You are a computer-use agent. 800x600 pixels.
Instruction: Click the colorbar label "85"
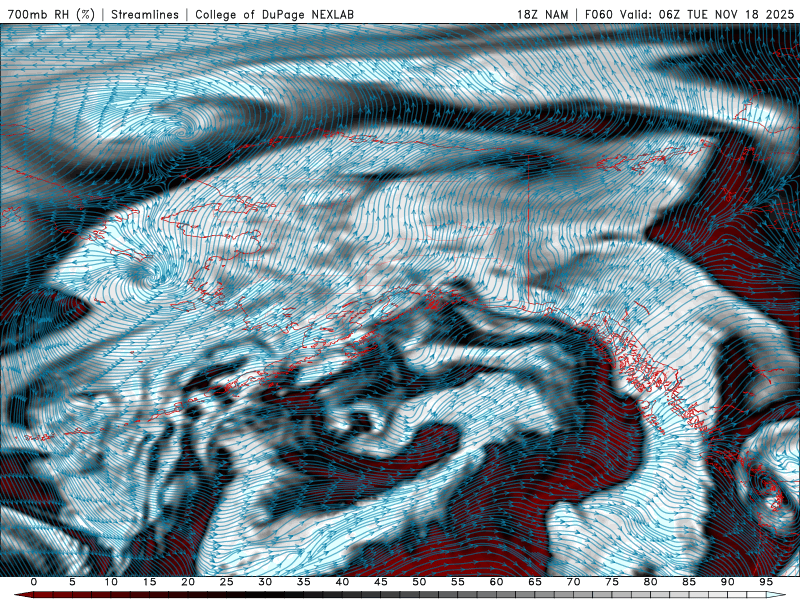pos(689,582)
